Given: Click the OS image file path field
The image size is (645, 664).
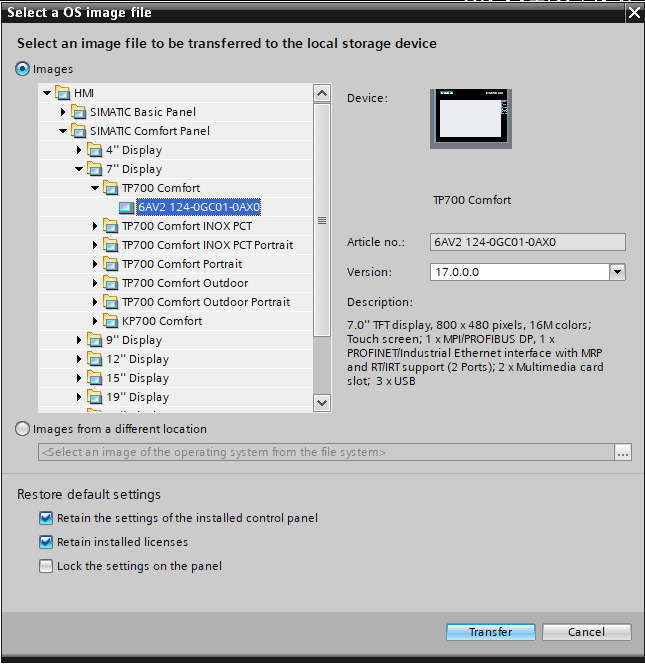Looking at the screenshot, I should (326, 452).
